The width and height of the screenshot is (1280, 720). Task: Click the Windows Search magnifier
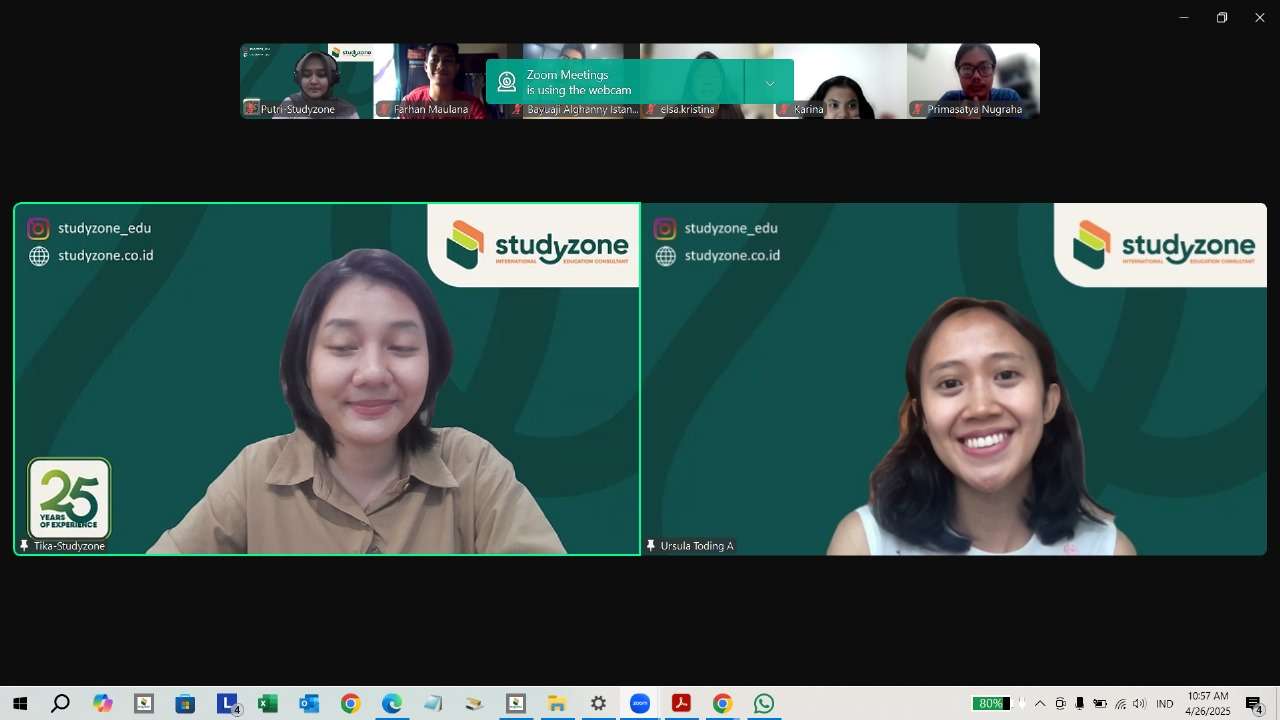point(60,704)
